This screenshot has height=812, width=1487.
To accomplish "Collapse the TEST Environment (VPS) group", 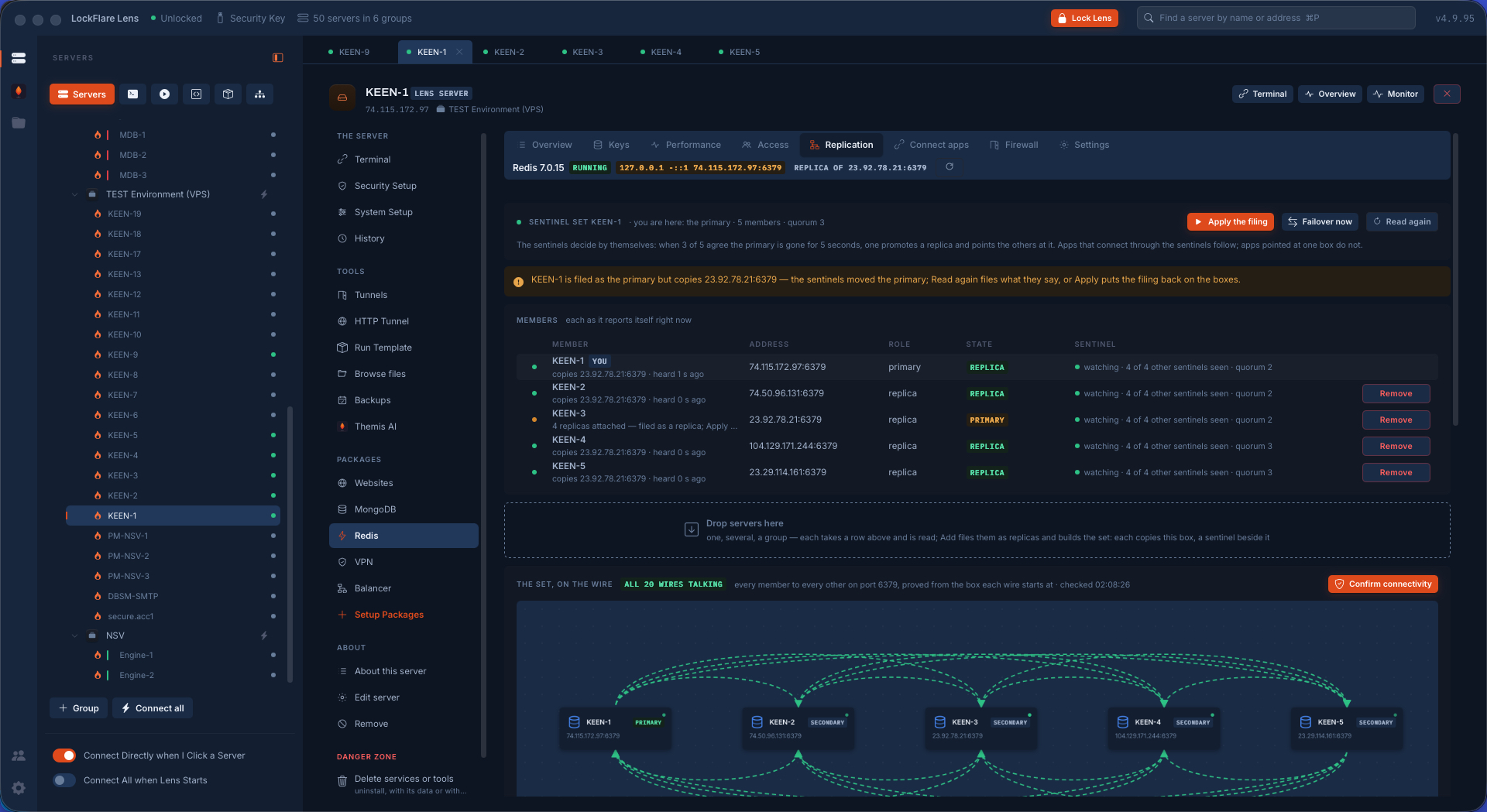I will tap(75, 194).
